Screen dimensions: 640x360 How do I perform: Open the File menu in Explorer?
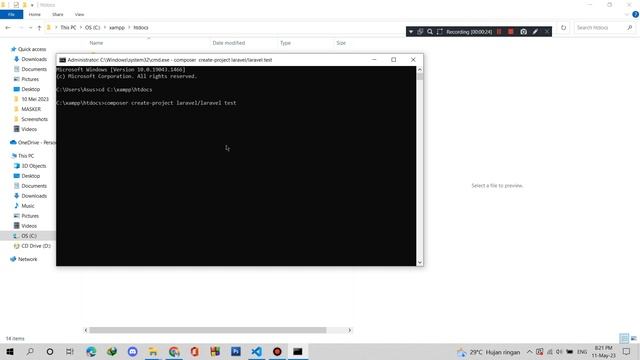point(11,14)
